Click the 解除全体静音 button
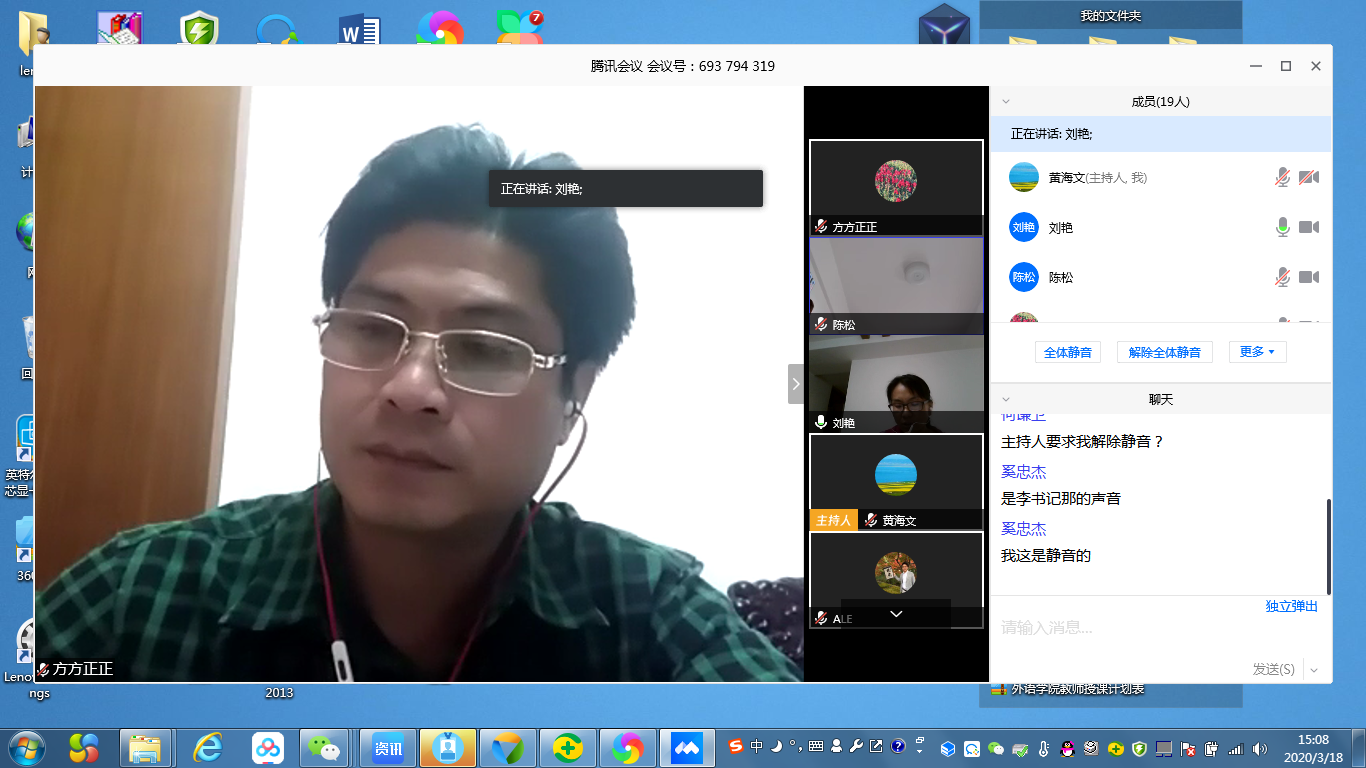 1164,352
